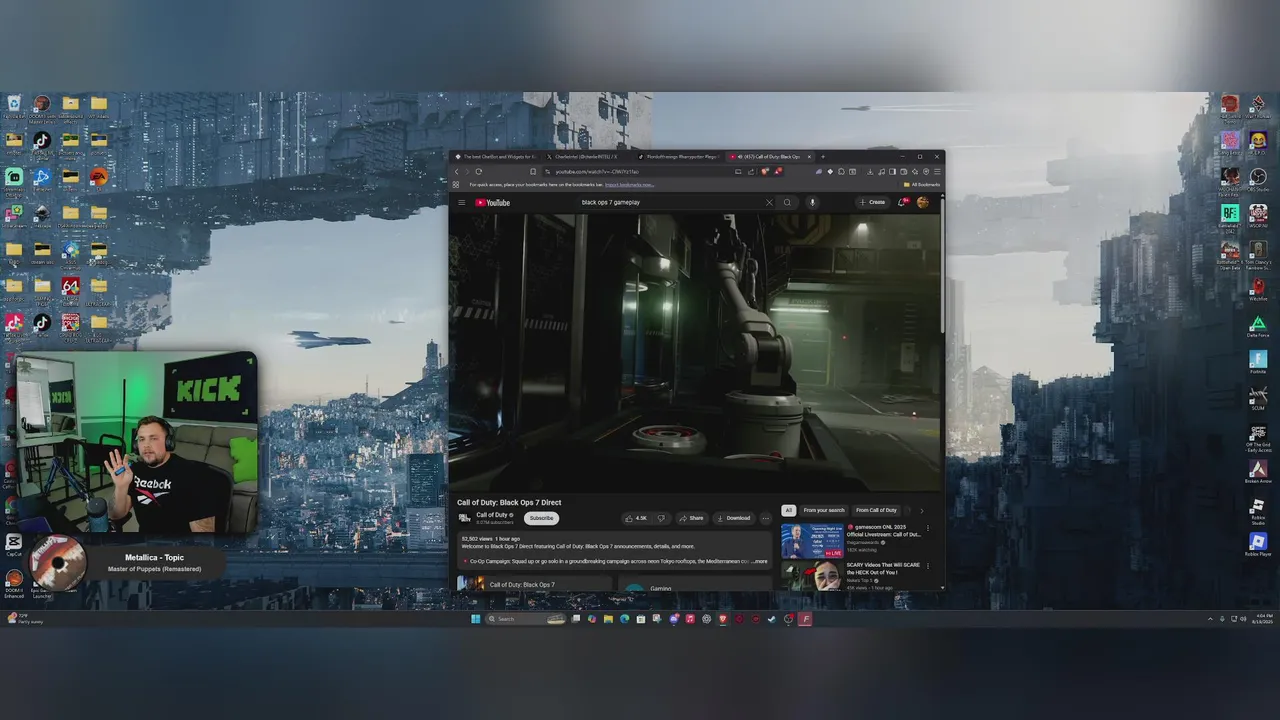Open Streamlabs Desktop icon on desktop
The height and width of the screenshot is (720, 1280).
pos(14,178)
